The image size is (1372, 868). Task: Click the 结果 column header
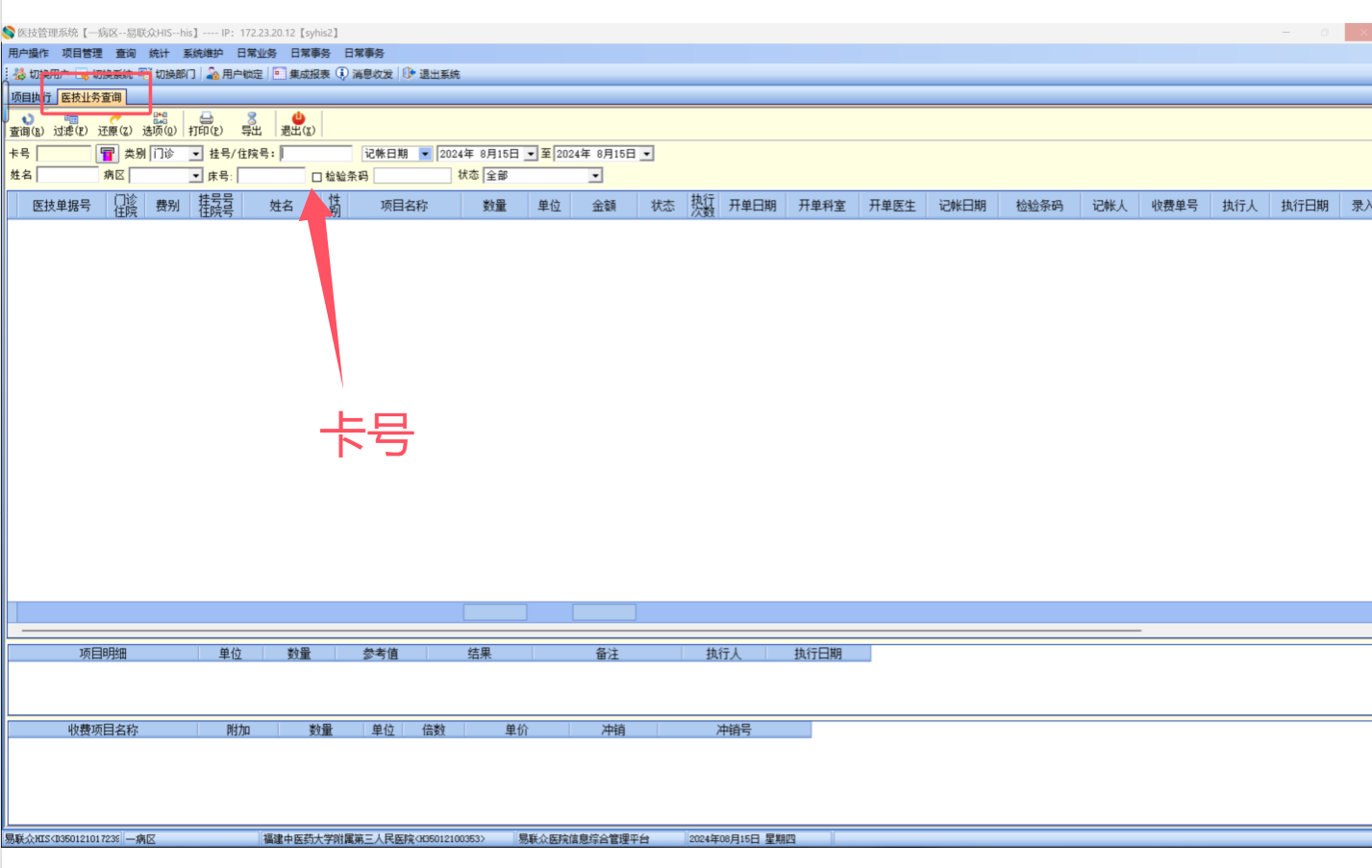coord(480,654)
